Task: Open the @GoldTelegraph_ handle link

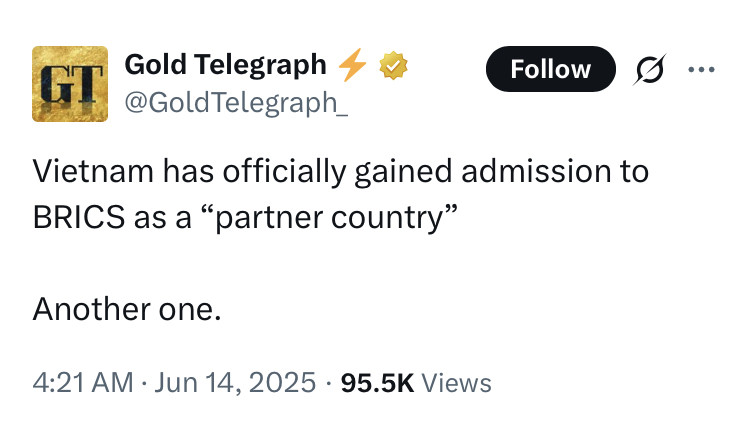Action: (x=236, y=103)
